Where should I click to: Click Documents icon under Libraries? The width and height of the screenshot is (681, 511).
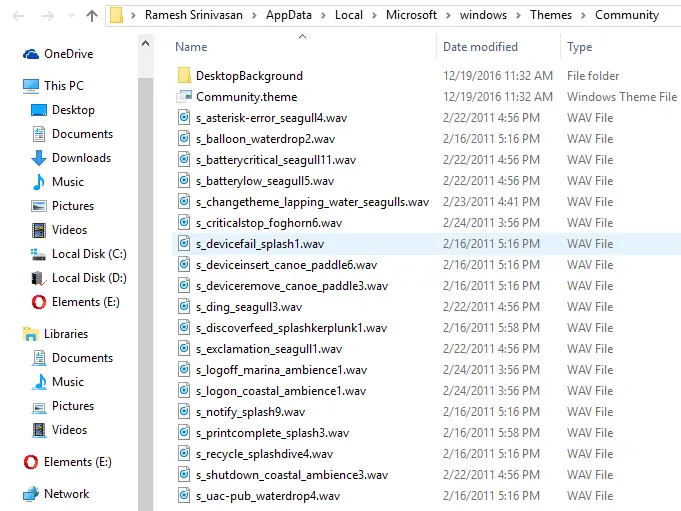click(39, 358)
